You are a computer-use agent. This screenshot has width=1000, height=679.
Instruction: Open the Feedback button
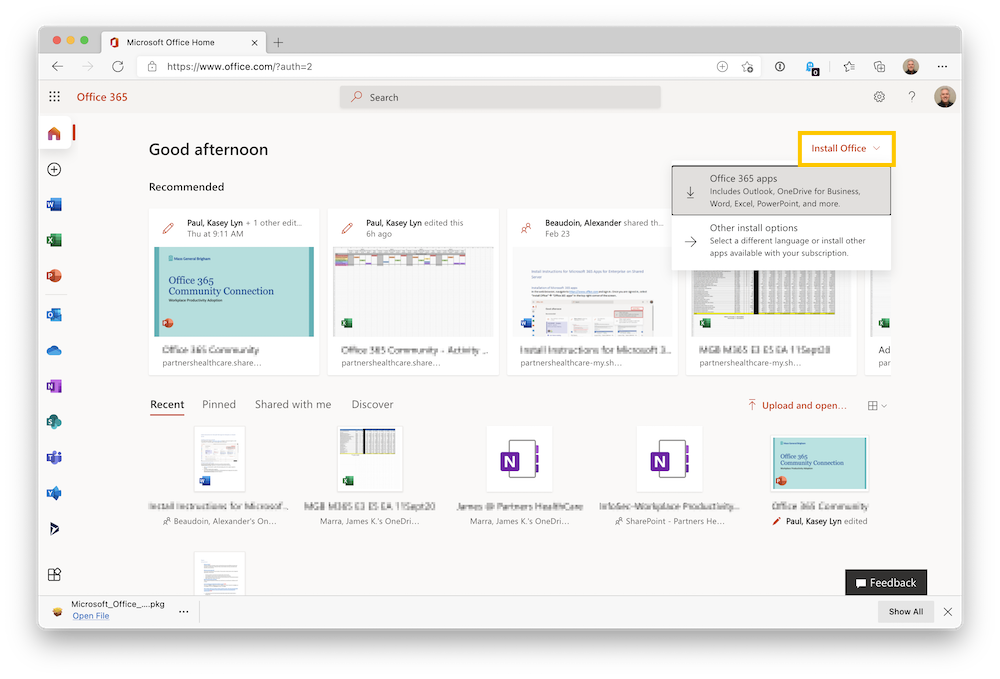(886, 583)
